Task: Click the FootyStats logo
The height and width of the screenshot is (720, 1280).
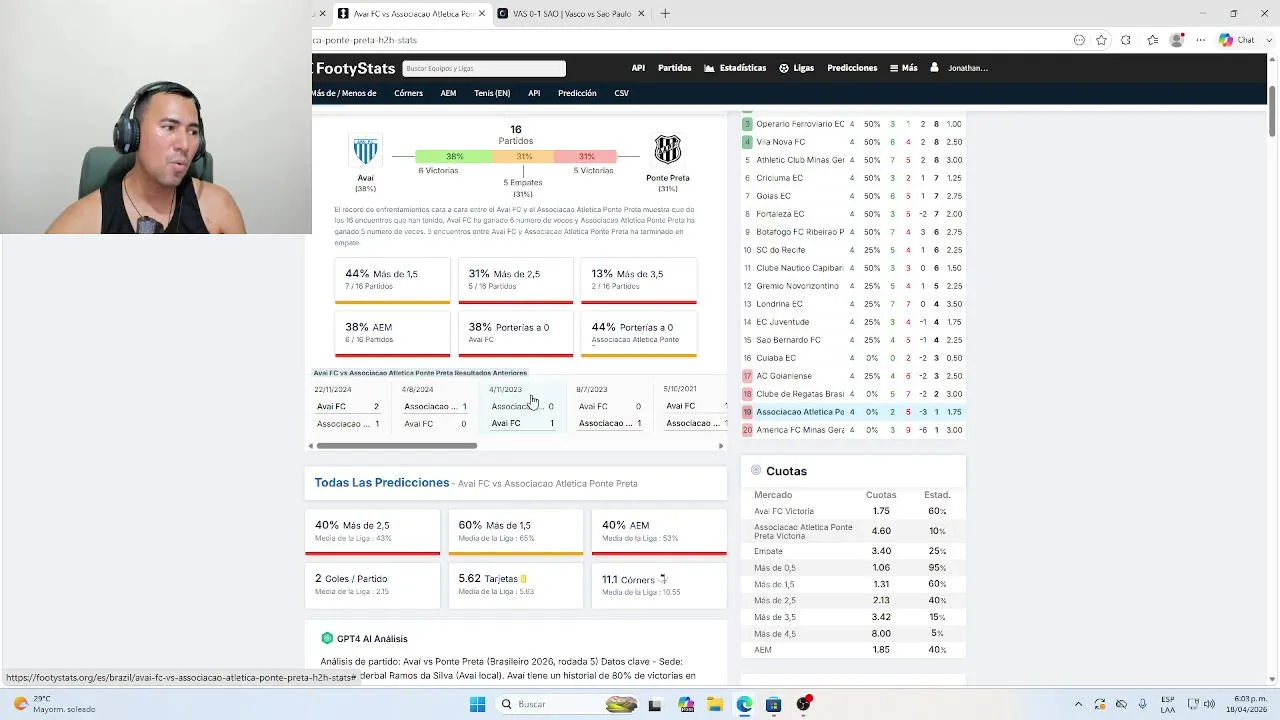Action: pos(355,68)
